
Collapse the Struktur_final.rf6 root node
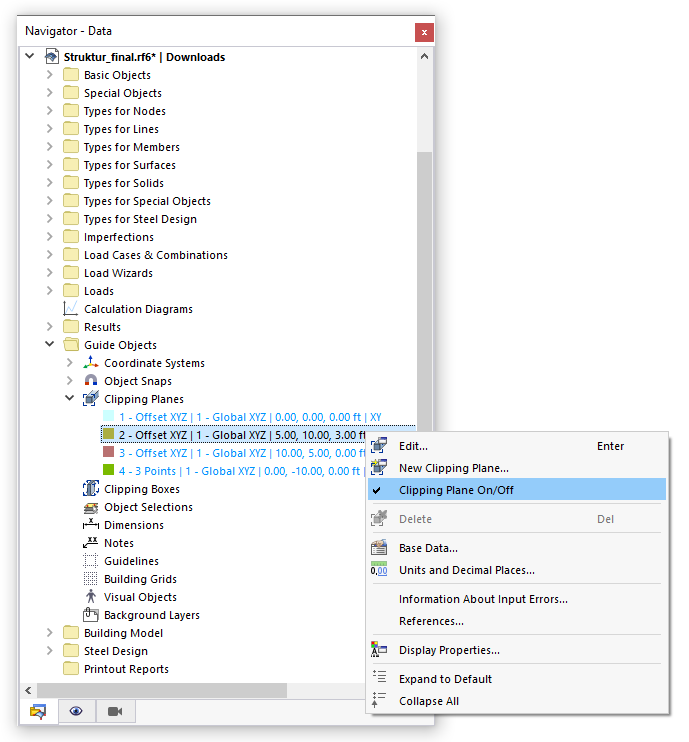tap(30, 56)
